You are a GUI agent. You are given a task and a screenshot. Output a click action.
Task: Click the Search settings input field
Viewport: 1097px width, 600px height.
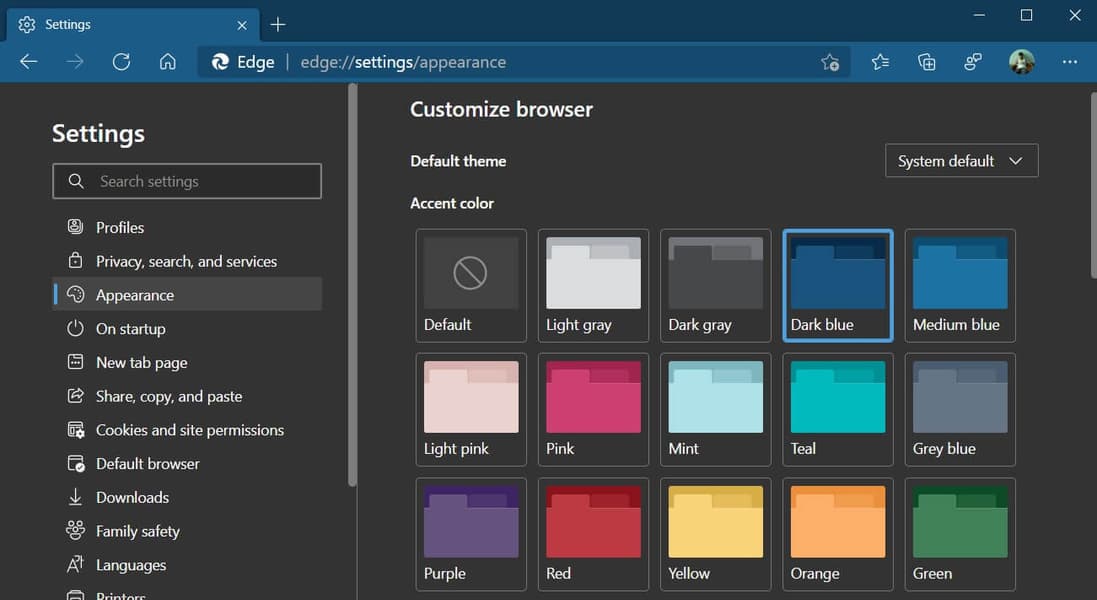pos(187,181)
